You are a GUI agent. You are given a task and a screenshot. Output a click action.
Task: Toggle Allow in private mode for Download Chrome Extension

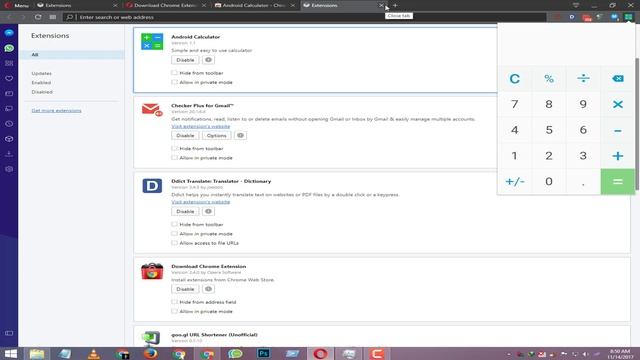[174, 311]
